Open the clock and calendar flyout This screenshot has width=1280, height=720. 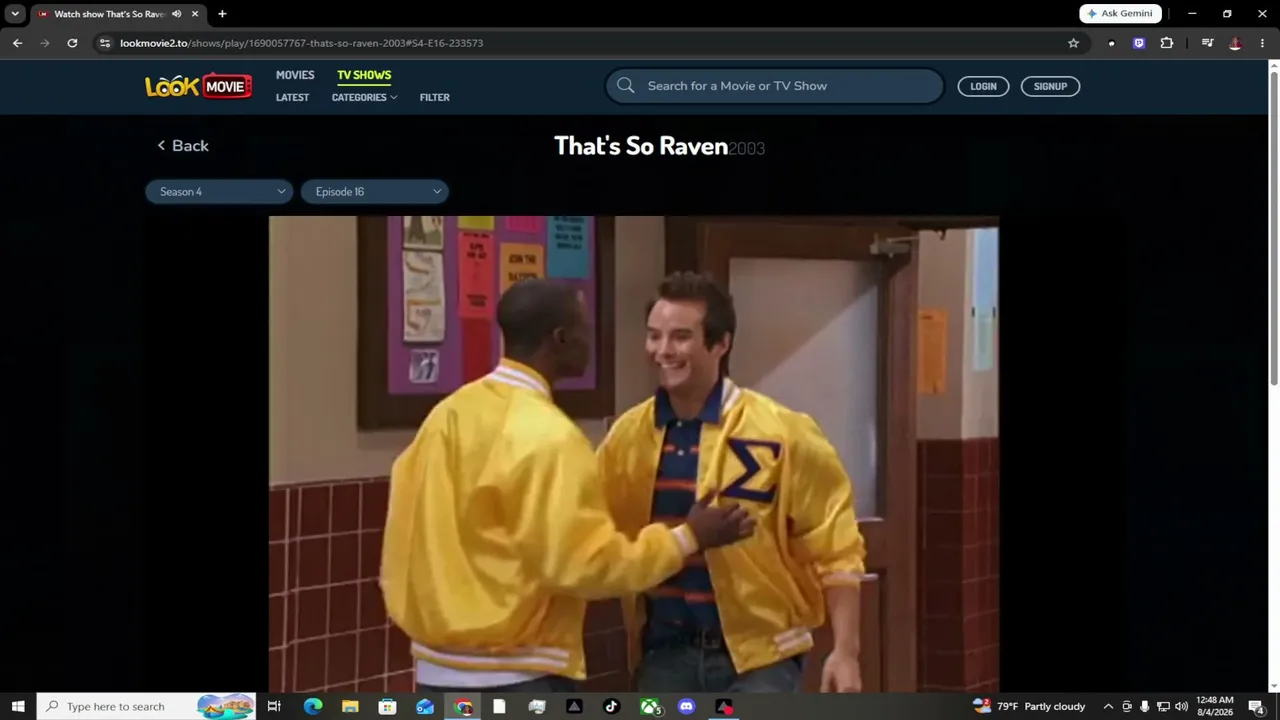(x=1215, y=706)
